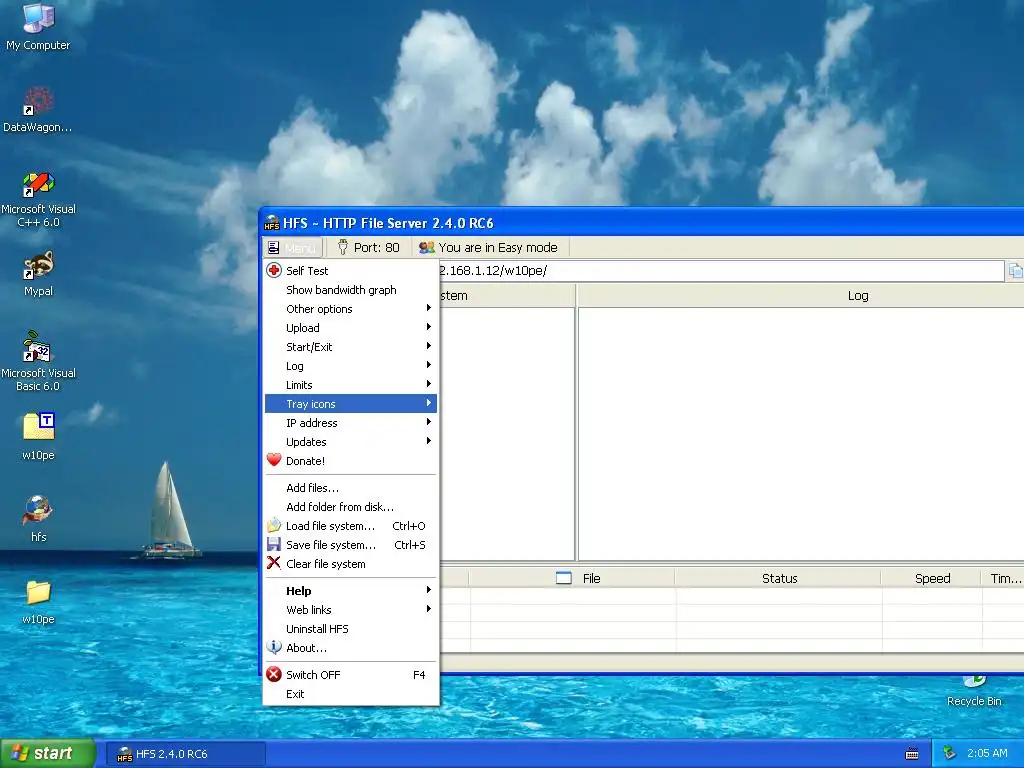Click the Speed column header

tap(931, 578)
